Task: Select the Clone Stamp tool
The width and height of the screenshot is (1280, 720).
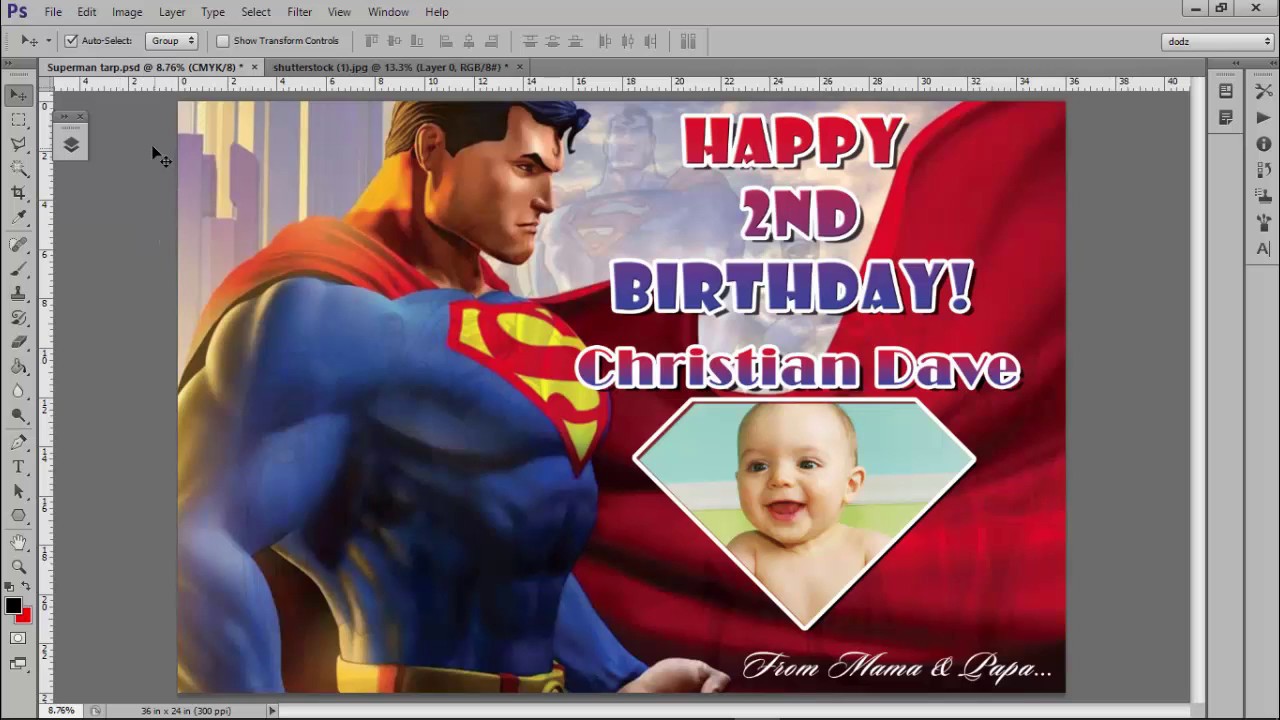Action: (x=18, y=294)
